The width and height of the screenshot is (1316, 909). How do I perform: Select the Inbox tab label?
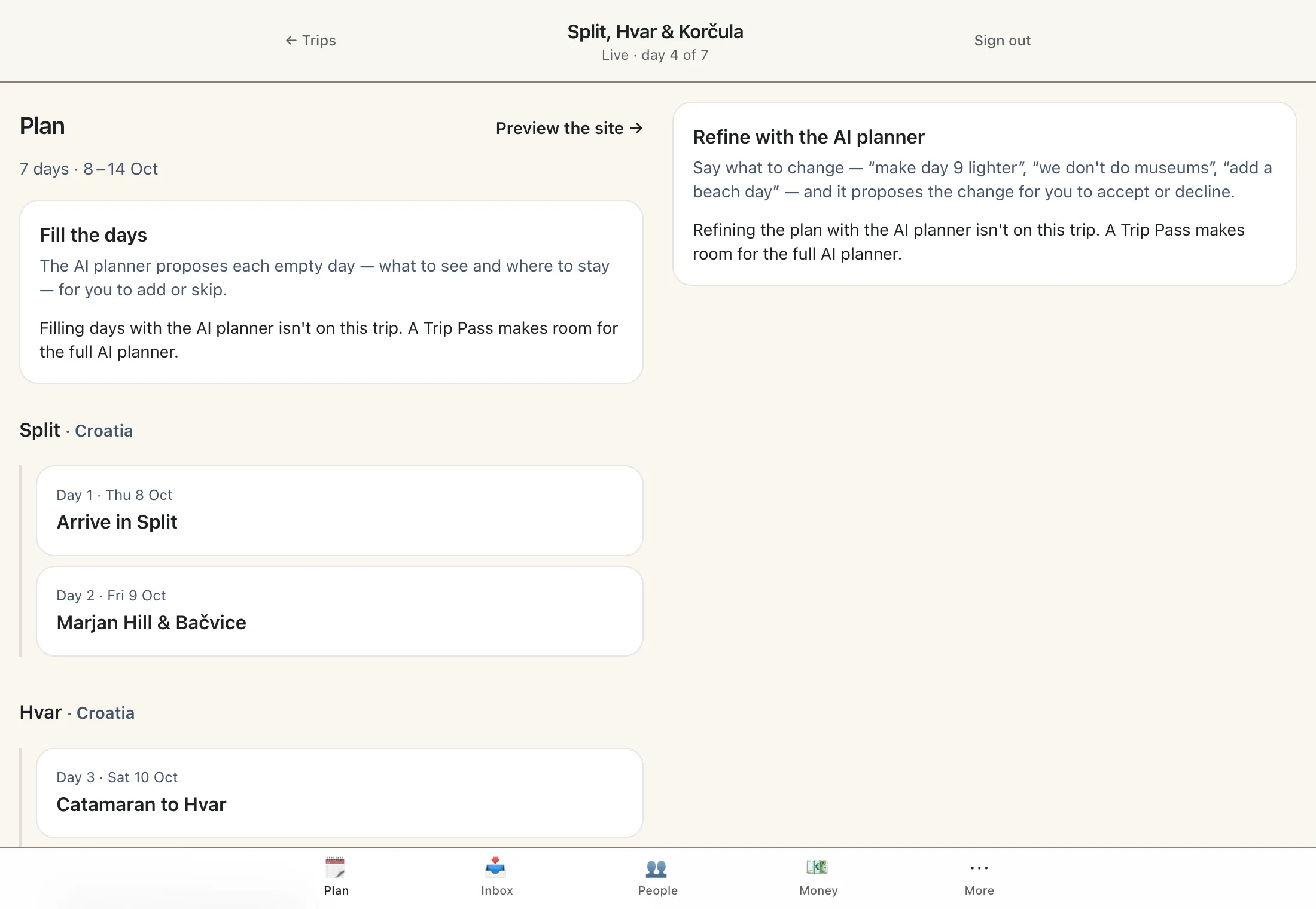tap(497, 890)
